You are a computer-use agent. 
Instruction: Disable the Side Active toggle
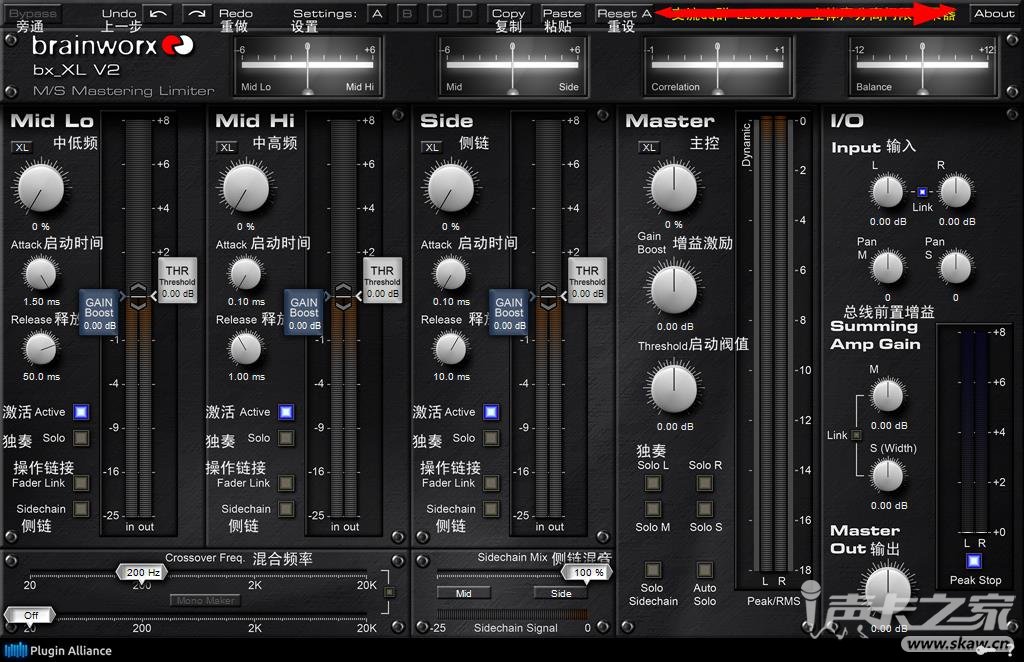(491, 412)
